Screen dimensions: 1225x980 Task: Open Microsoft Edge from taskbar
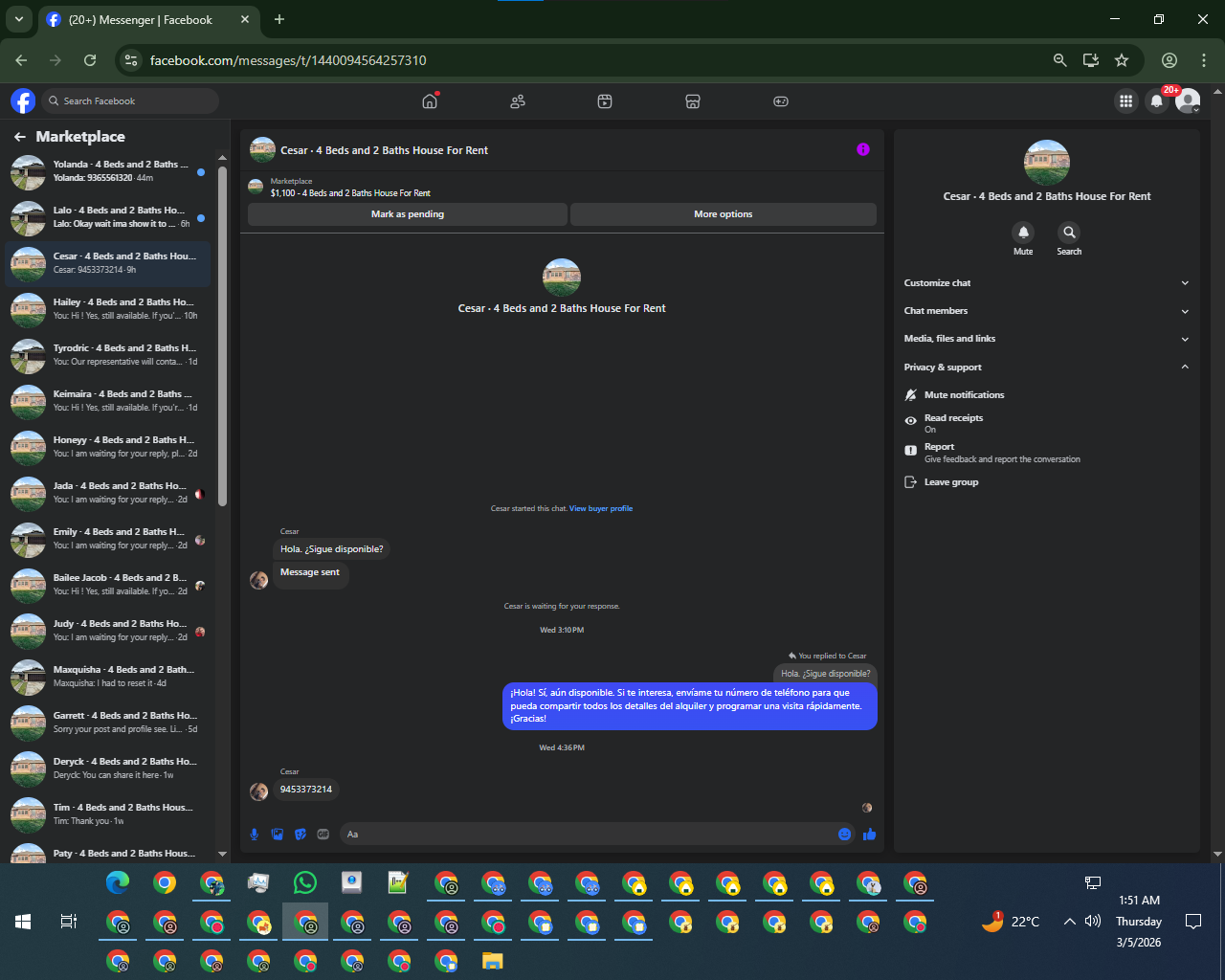(x=118, y=882)
